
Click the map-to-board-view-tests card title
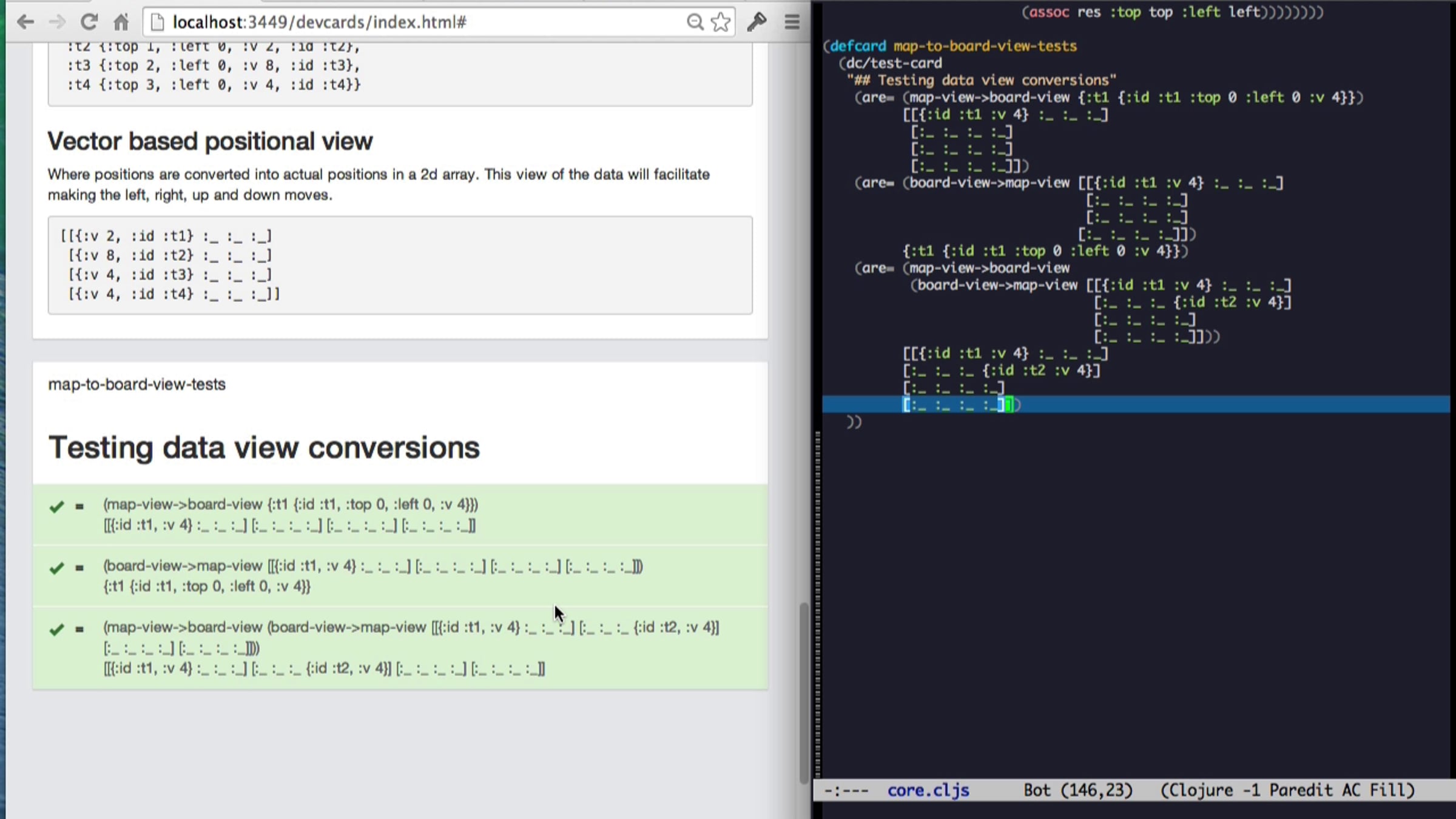(x=136, y=384)
